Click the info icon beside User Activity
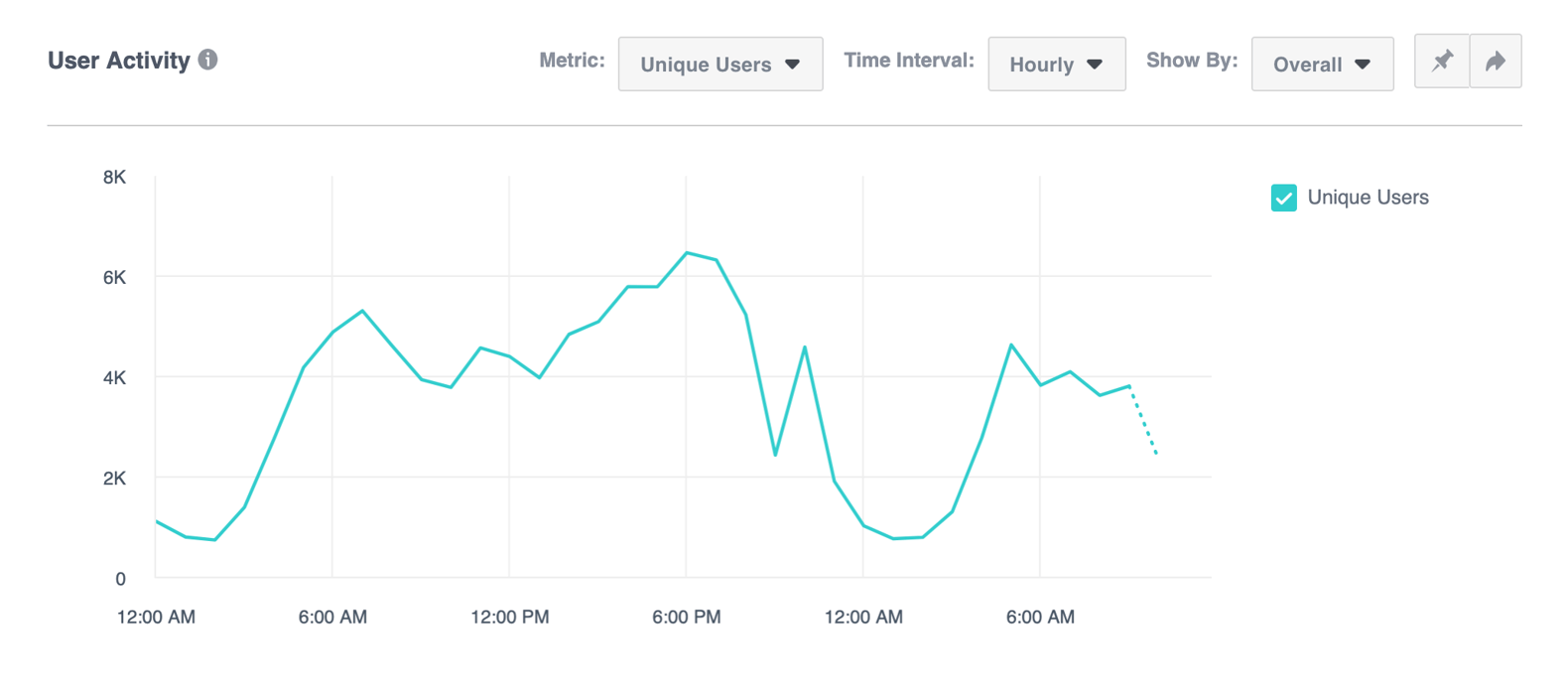The width and height of the screenshot is (1568, 694). [x=208, y=60]
